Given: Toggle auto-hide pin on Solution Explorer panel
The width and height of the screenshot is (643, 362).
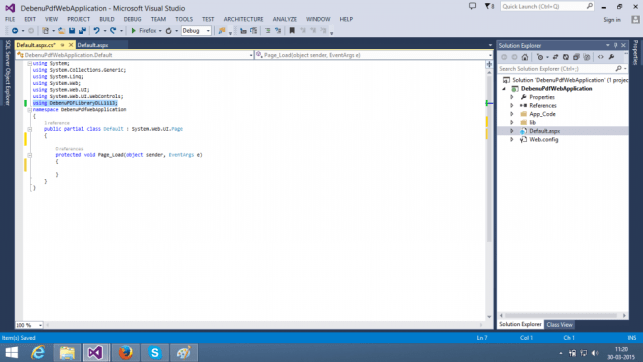Looking at the screenshot, I should coord(616,46).
